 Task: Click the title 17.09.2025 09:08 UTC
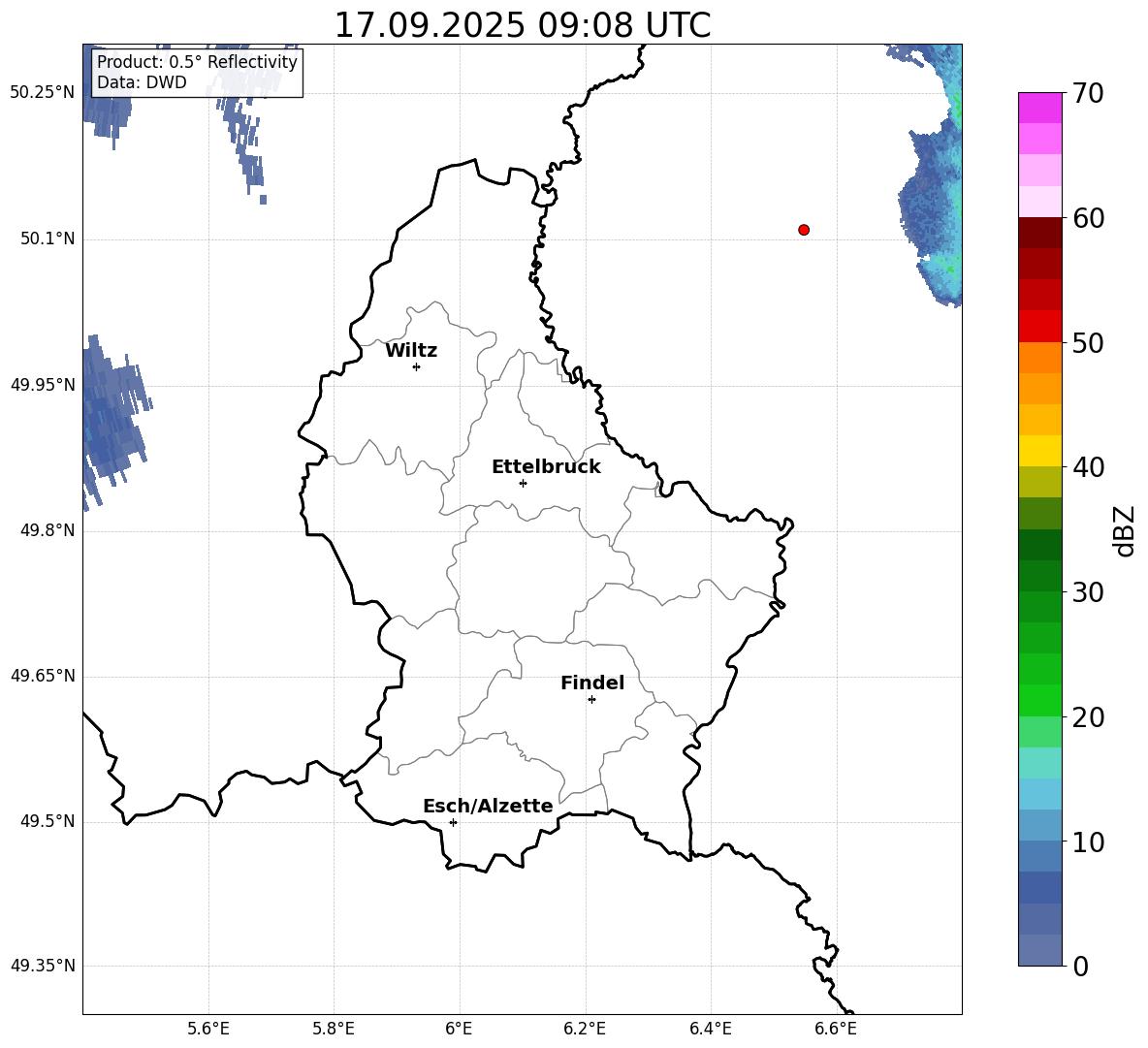[523, 25]
